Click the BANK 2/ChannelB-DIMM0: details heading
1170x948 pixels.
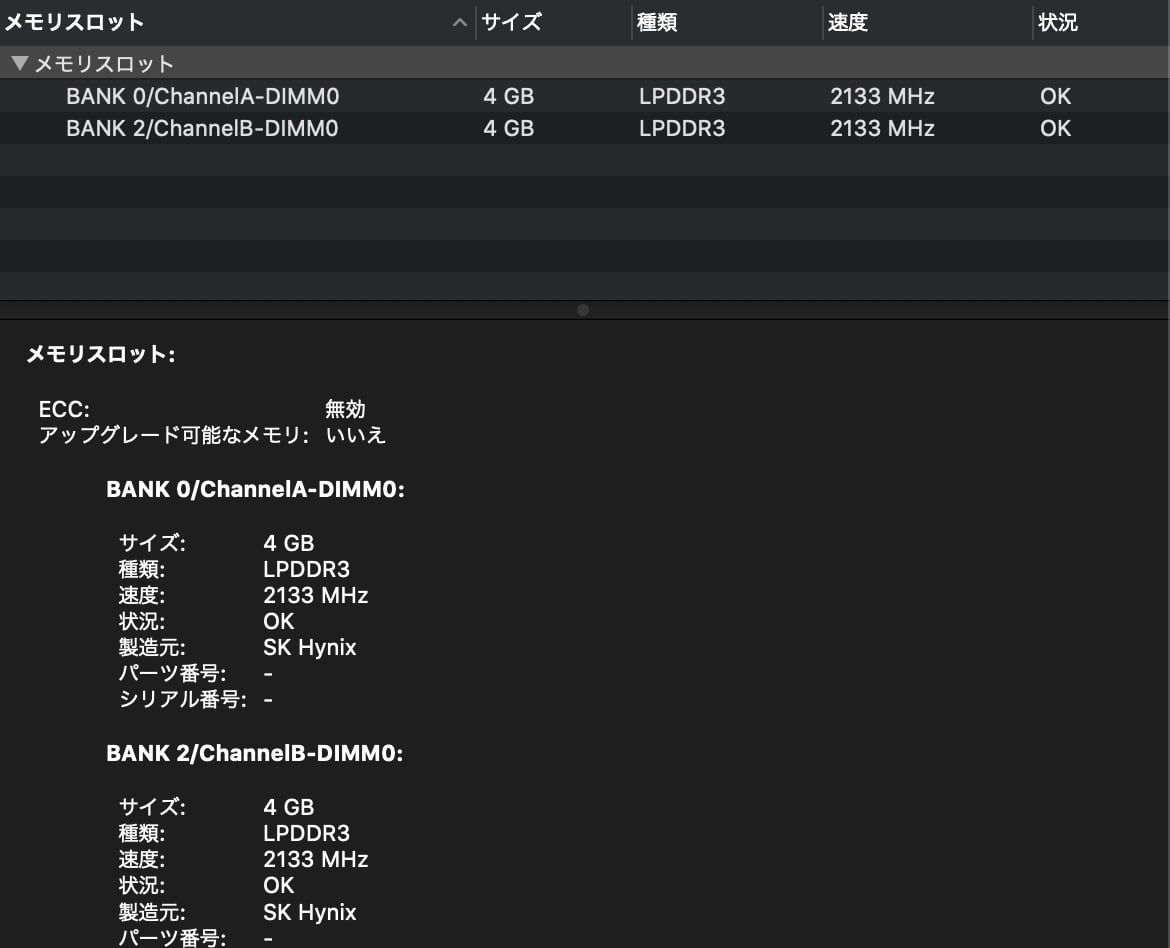pyautogui.click(x=255, y=754)
